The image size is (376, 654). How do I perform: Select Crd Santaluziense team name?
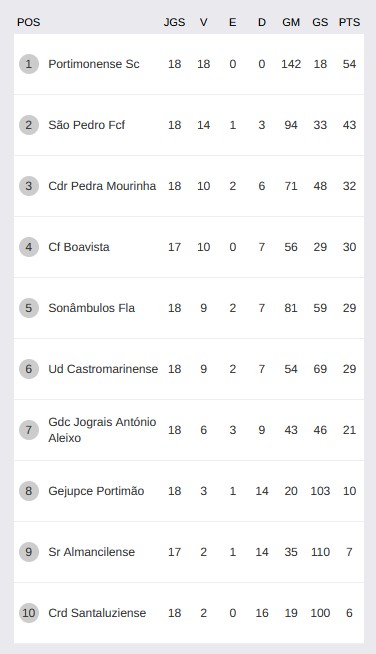click(x=97, y=613)
